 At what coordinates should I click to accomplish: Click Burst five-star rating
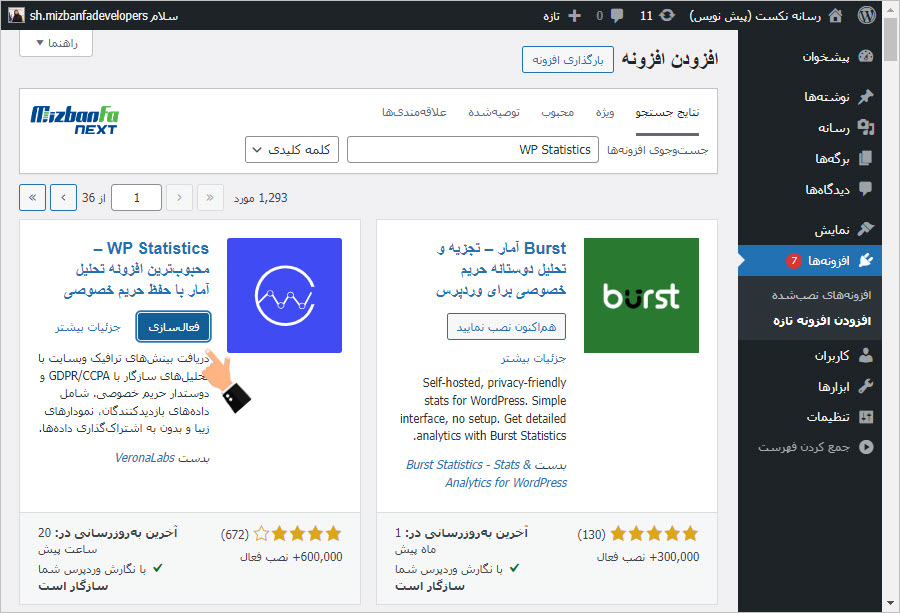click(654, 534)
